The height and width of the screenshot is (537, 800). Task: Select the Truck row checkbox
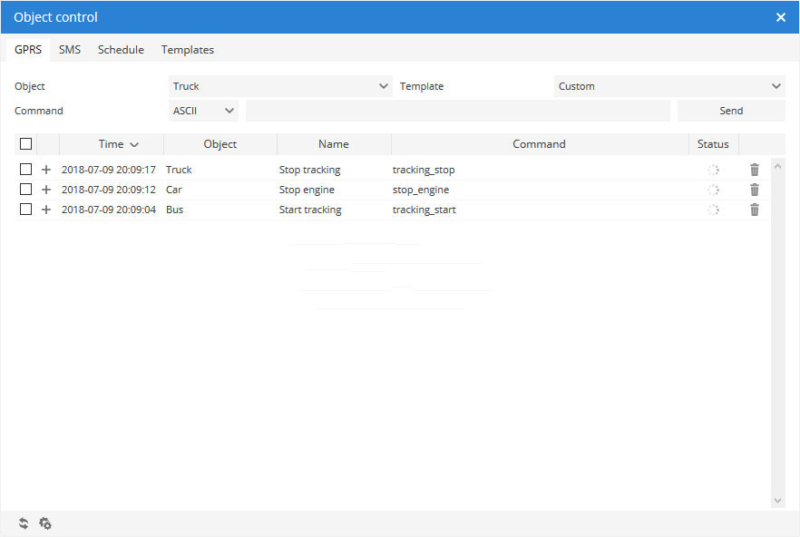pos(26,170)
